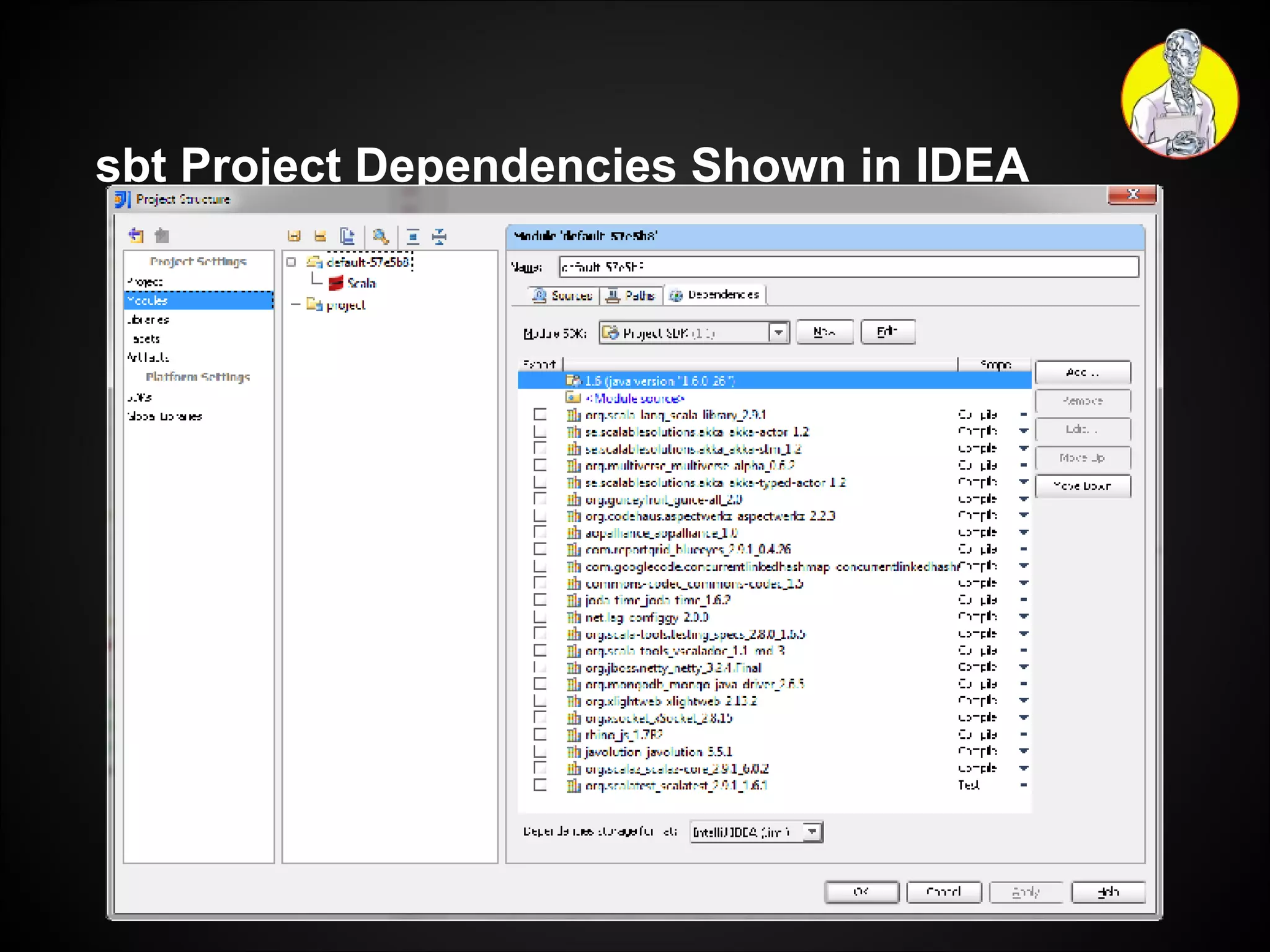Toggle export checkbox for configgy 2.0.0
The image size is (1270, 952).
point(540,617)
